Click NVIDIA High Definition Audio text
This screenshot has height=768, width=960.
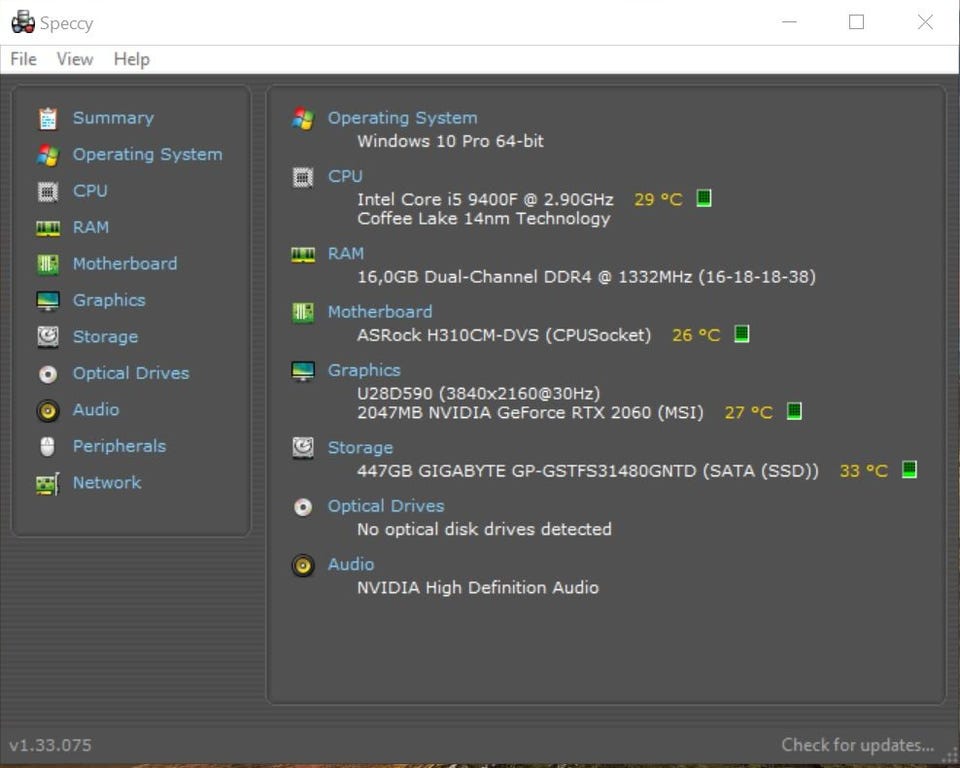pyautogui.click(x=478, y=588)
